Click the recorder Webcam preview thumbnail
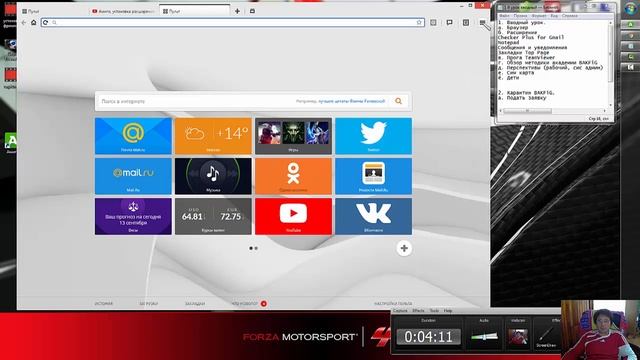Viewport: 640px width, 360px height. point(518,337)
